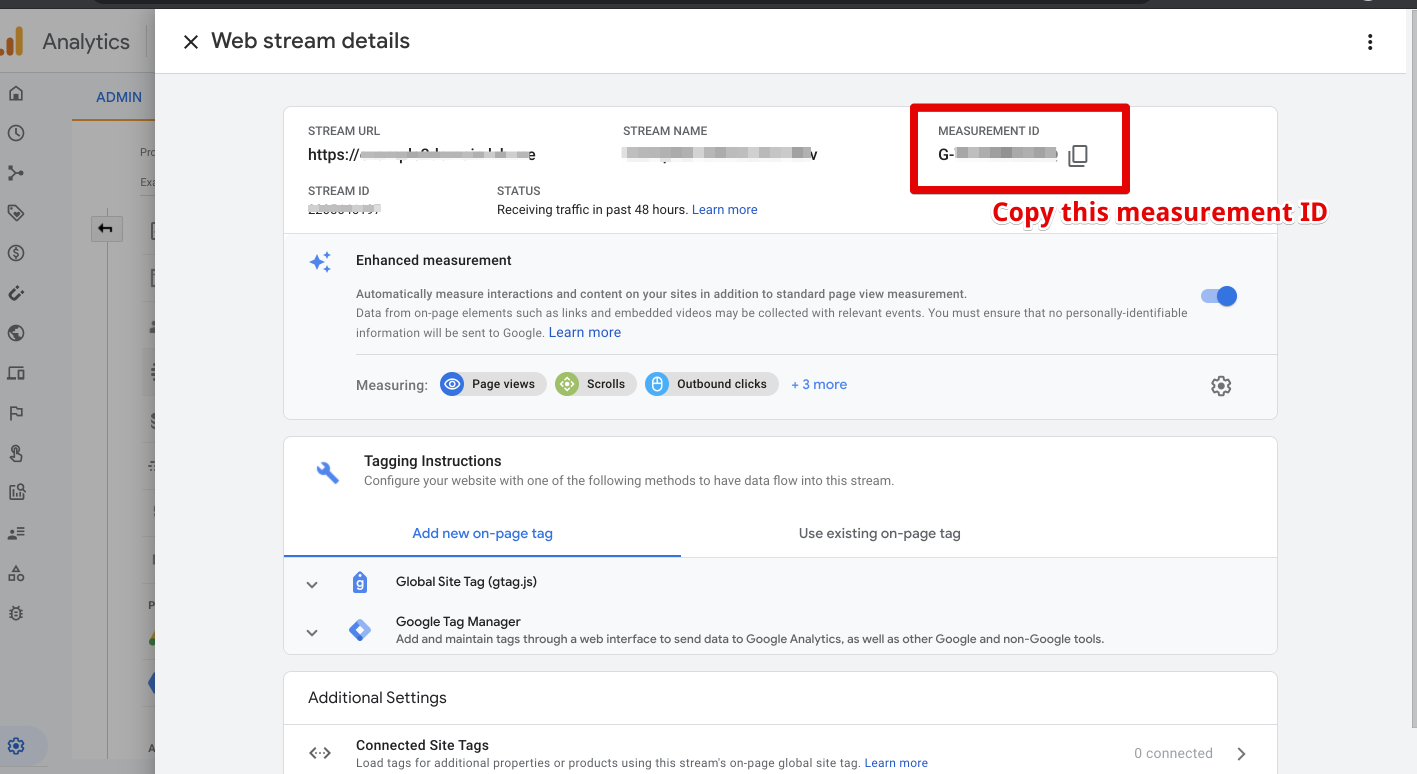Click the Enhanced measurement sparkle icon
The width and height of the screenshot is (1417, 774).
pos(320,262)
